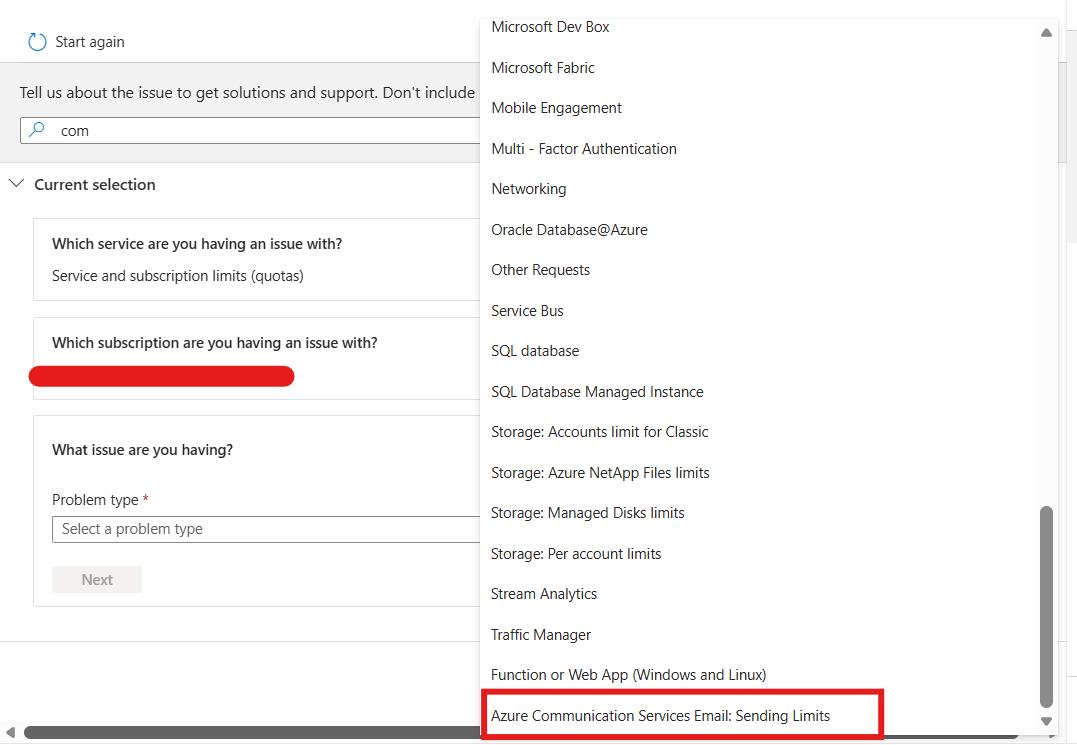Pick Storage: Per account limits

click(x=576, y=554)
